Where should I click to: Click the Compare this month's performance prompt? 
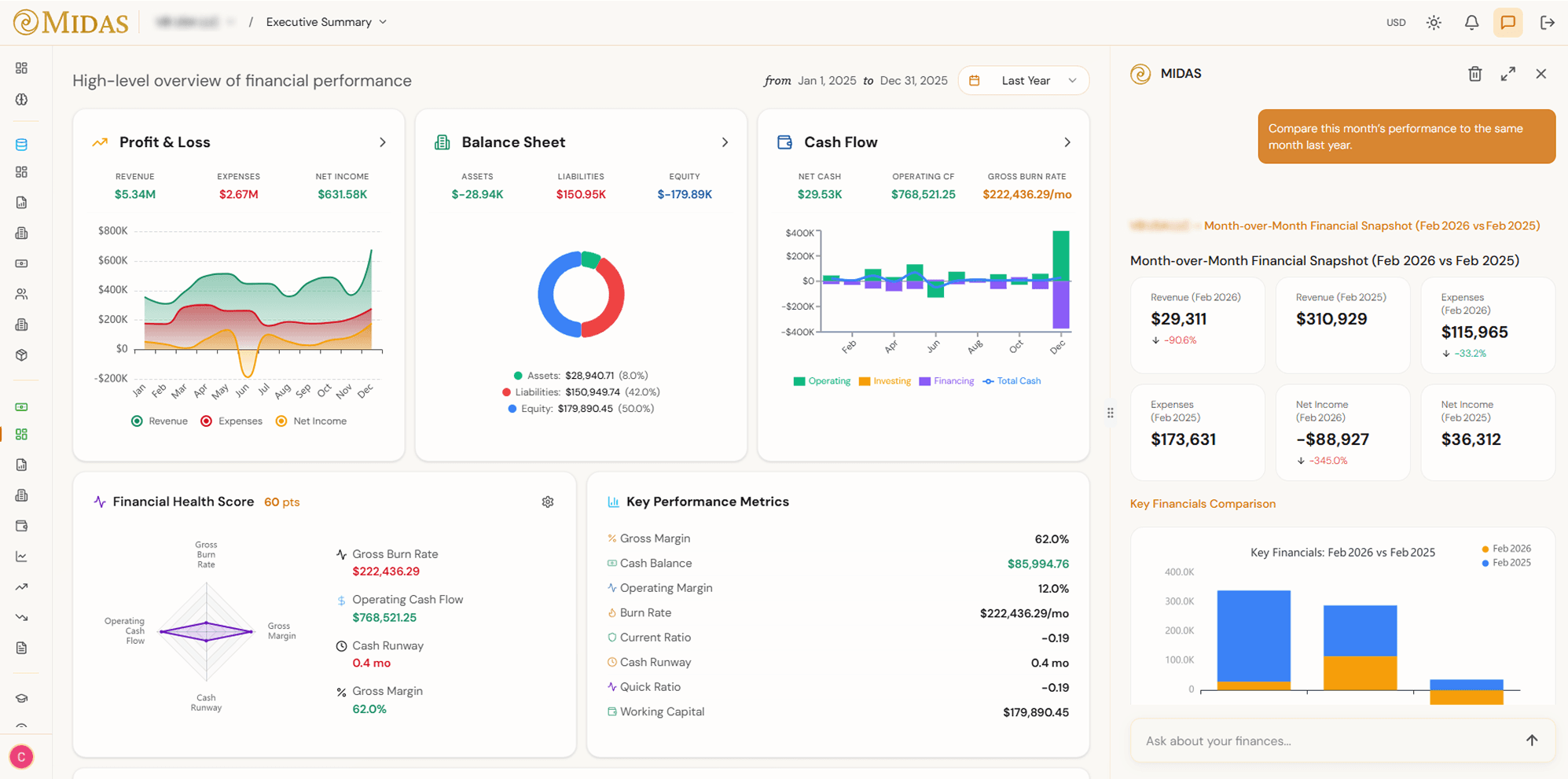click(x=1406, y=136)
